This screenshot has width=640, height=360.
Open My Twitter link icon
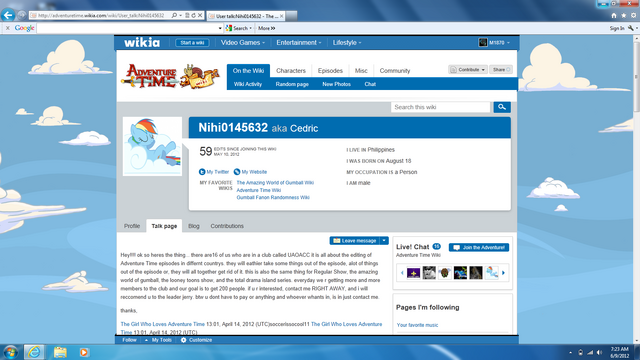[202, 172]
